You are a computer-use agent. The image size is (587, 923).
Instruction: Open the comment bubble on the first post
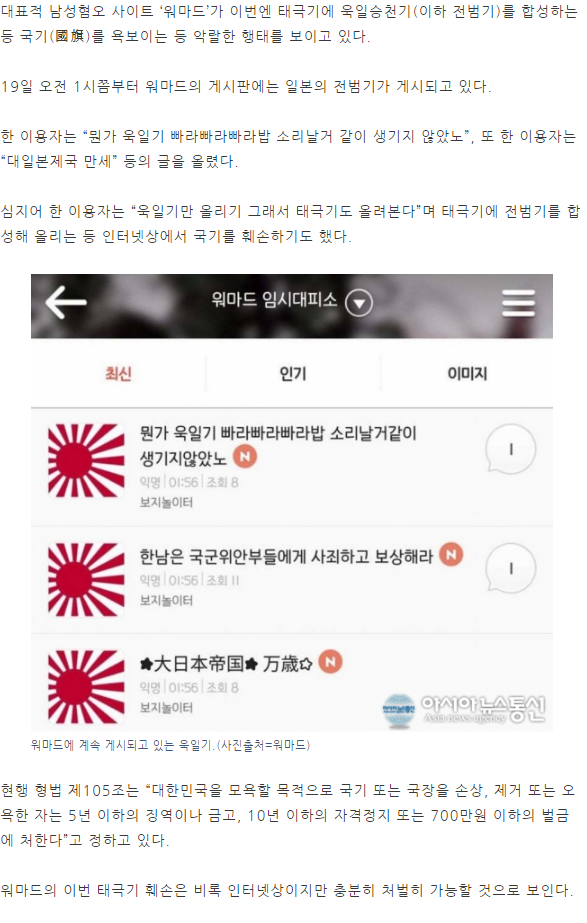510,449
